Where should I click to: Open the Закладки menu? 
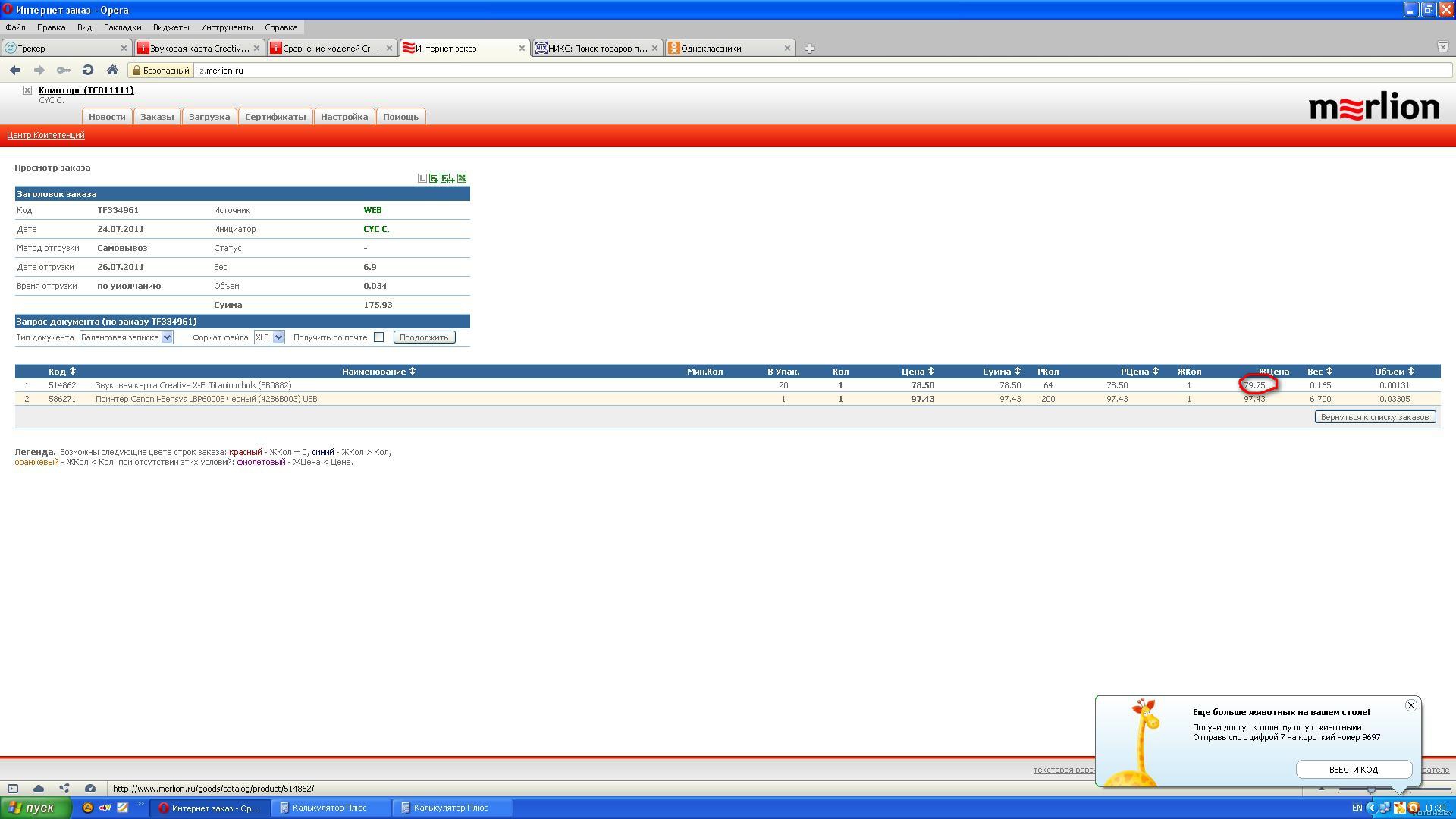(122, 27)
